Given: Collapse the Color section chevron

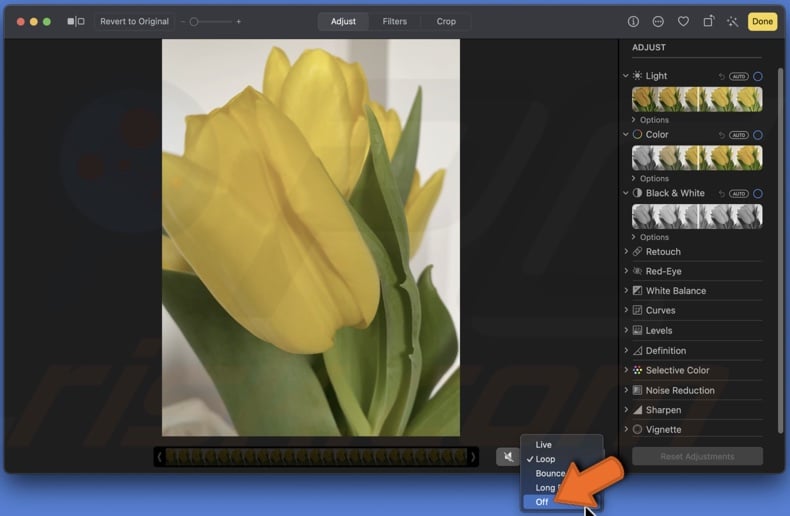Looking at the screenshot, I should coord(626,135).
